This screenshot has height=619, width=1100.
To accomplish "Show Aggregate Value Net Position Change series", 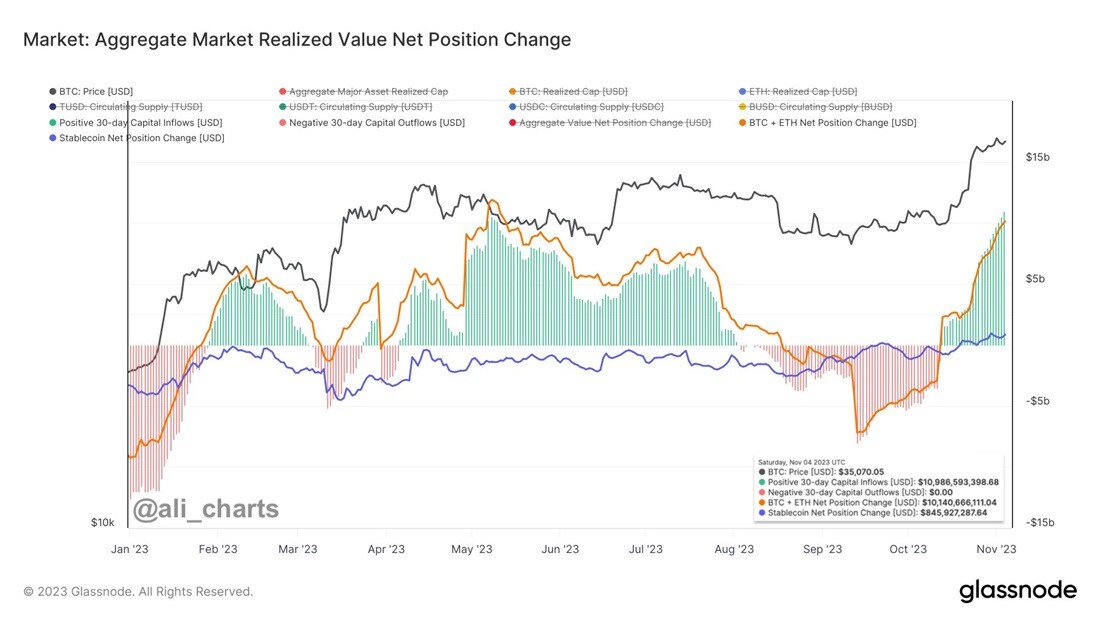I will pos(610,122).
